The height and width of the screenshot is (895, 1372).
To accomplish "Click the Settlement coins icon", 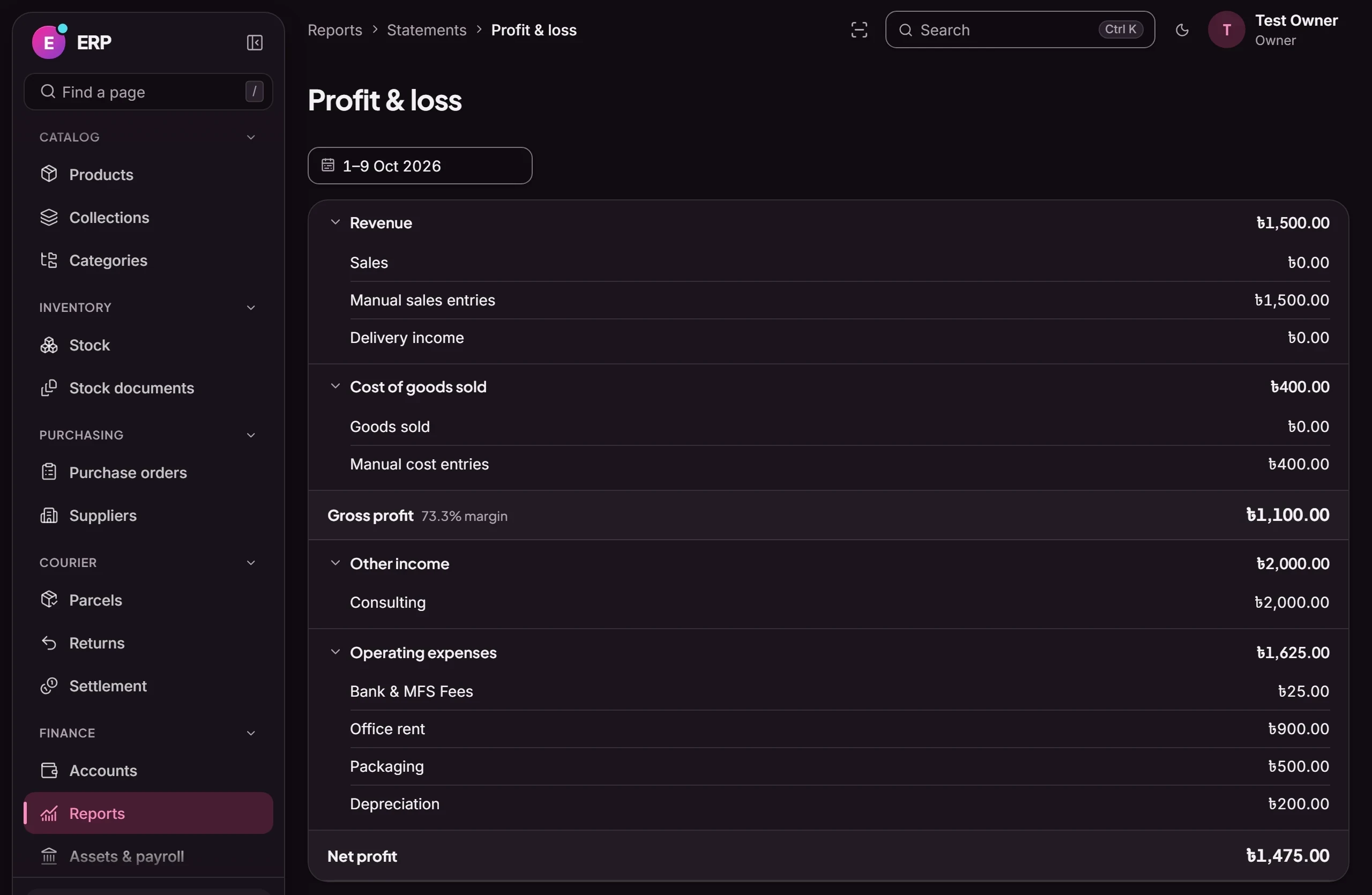I will tap(49, 686).
